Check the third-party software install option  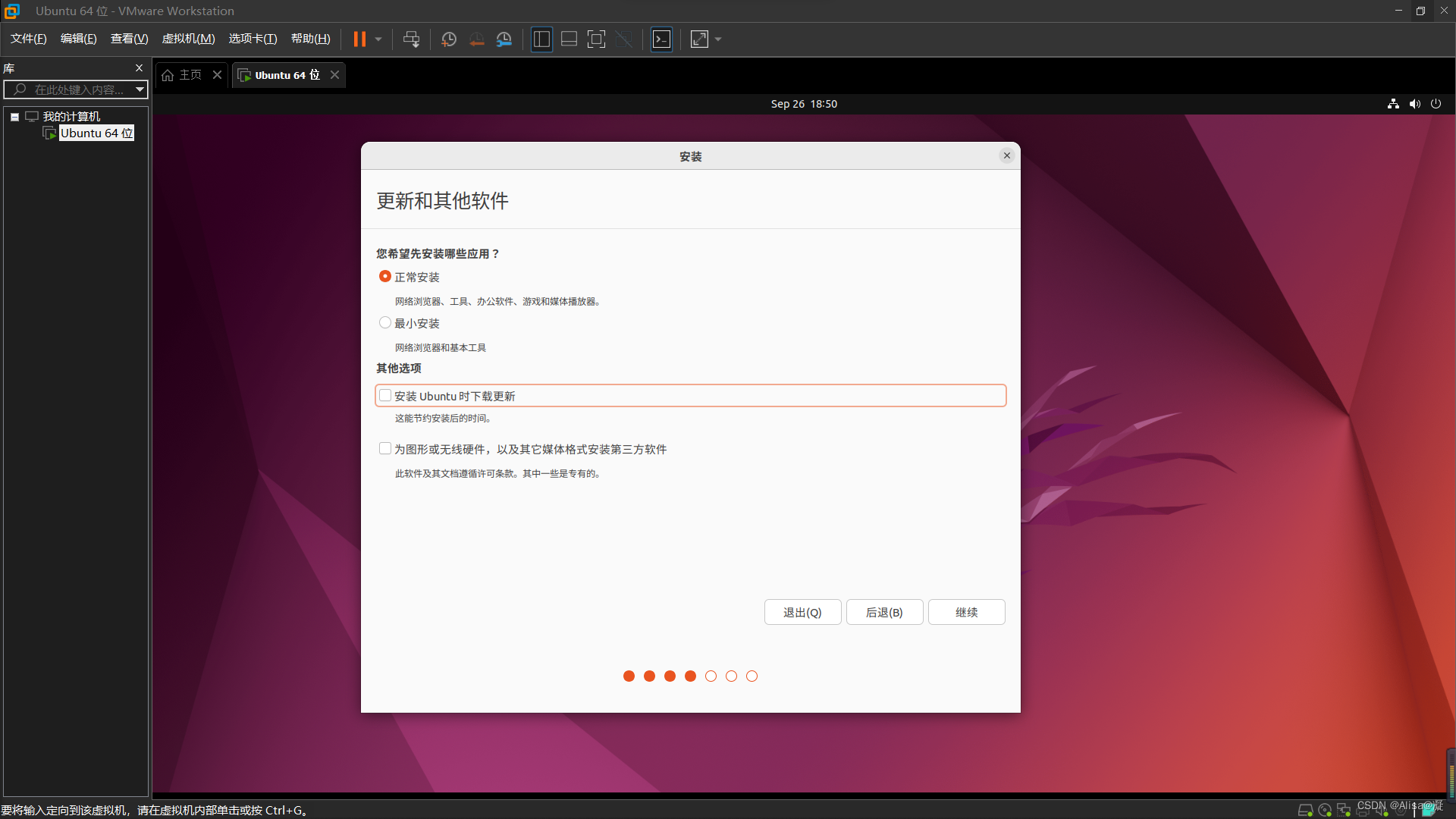[385, 448]
